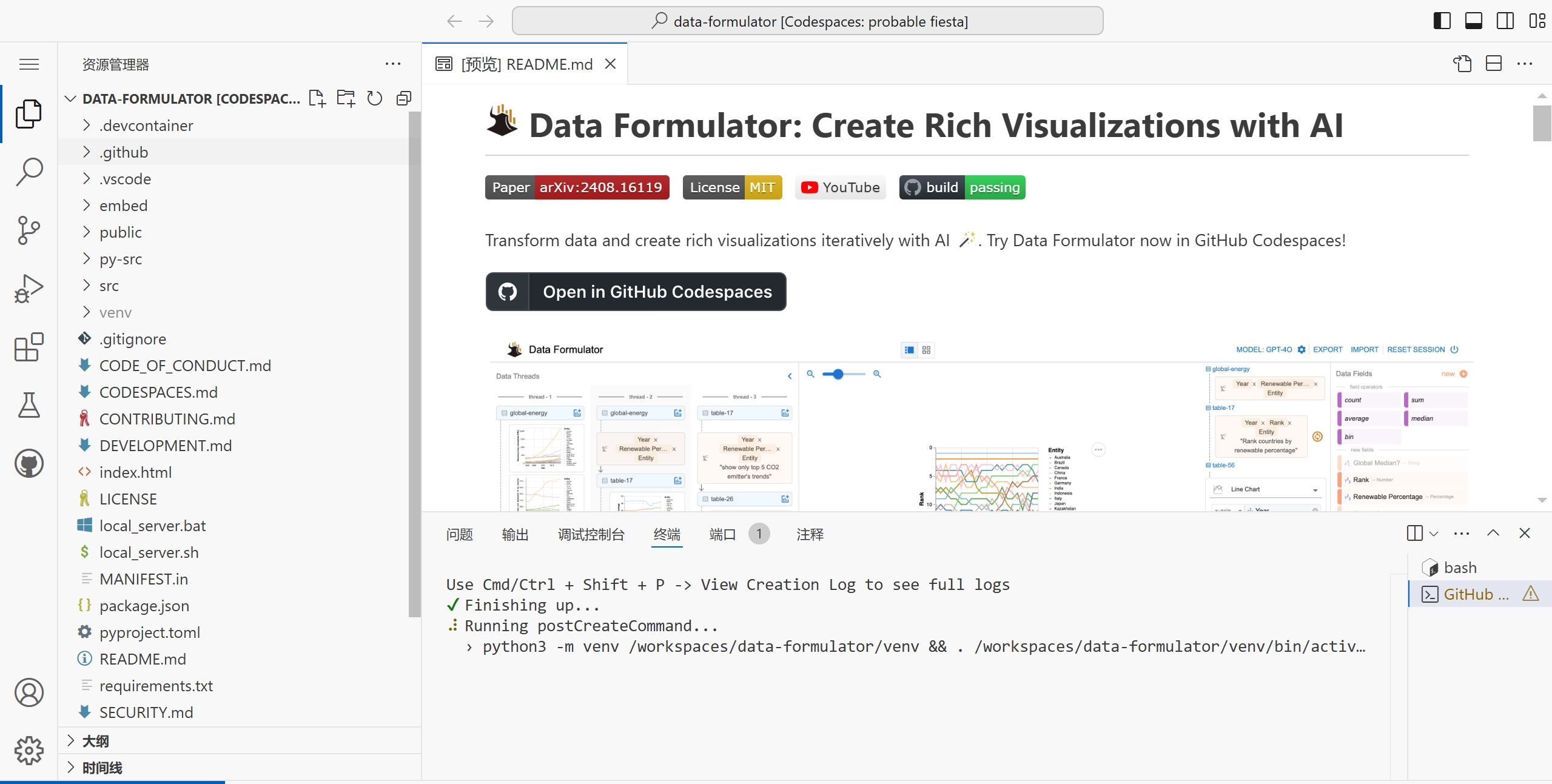This screenshot has width=1552, height=784.
Task: Go forward in navigation history
Action: [x=486, y=21]
